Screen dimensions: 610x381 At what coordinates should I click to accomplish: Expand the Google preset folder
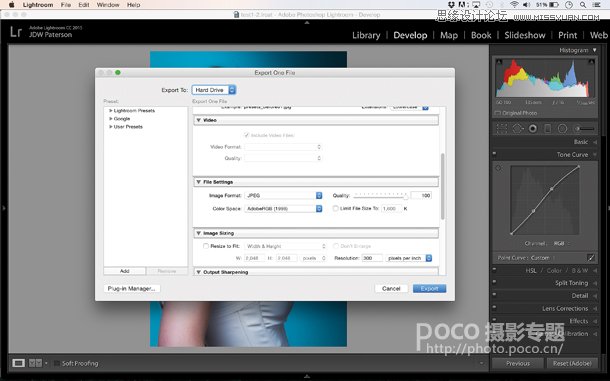pos(110,119)
